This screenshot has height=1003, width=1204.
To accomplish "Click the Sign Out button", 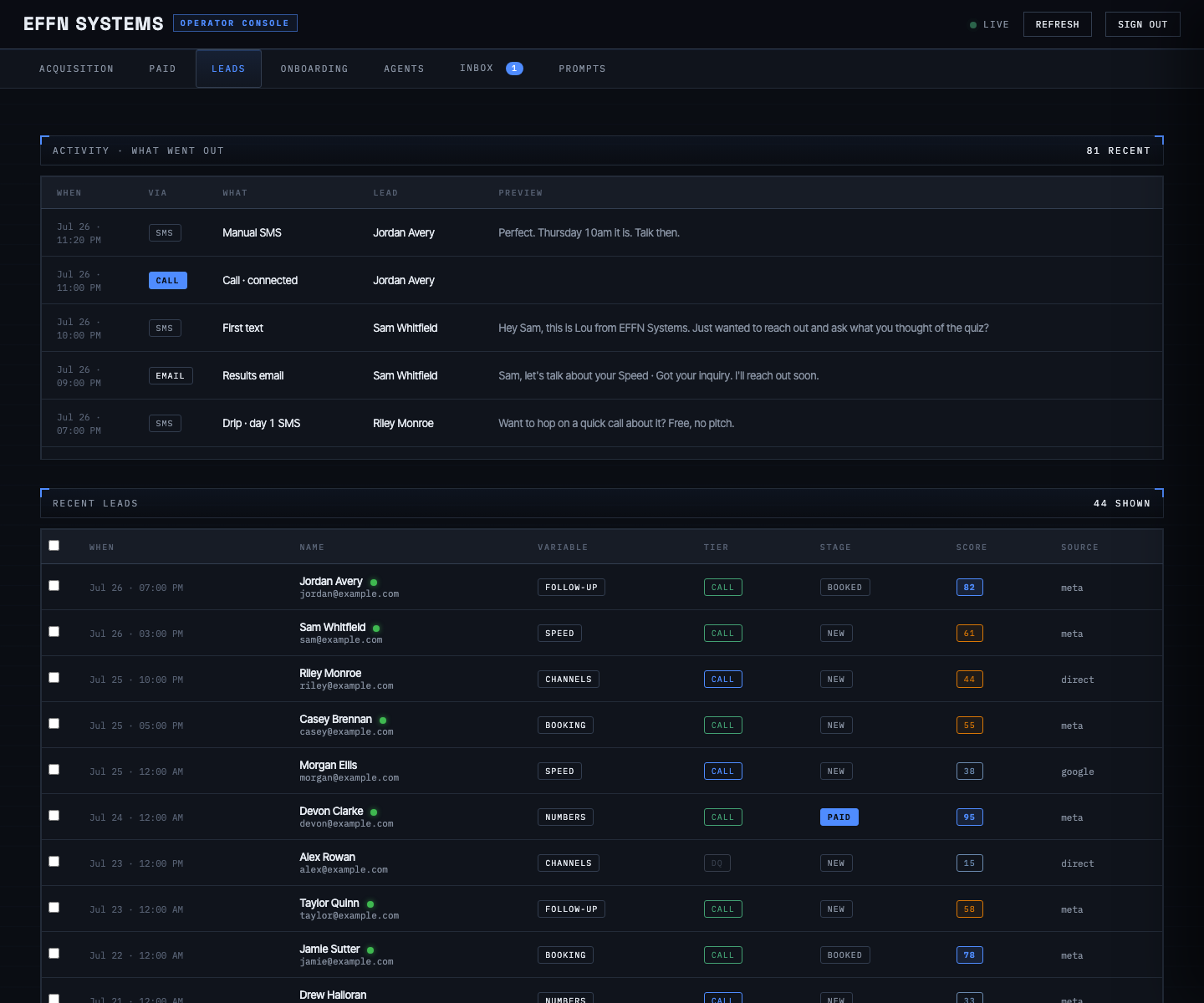I will tap(1142, 24).
